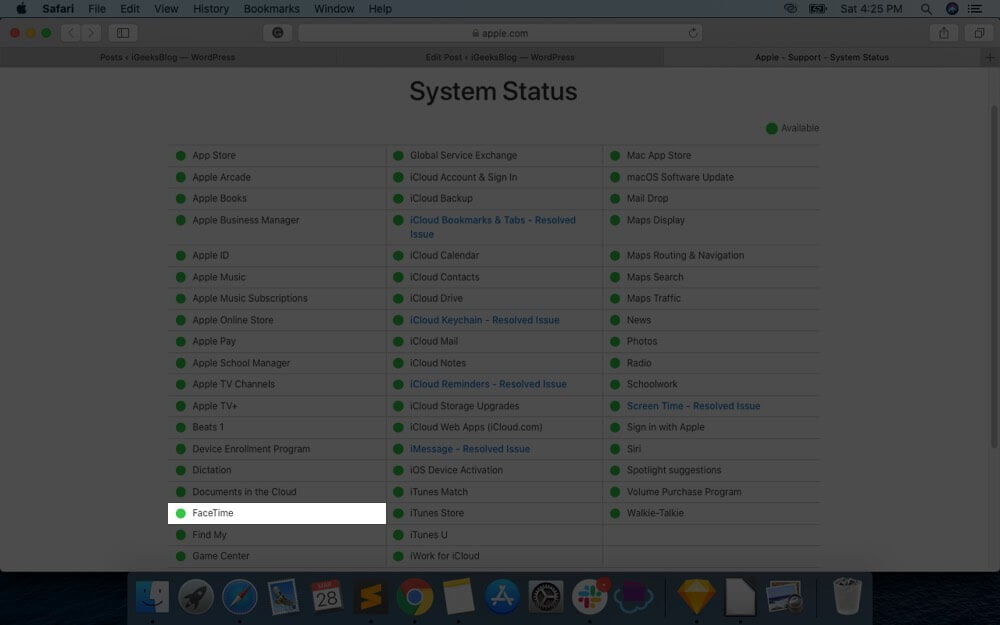Open the Sketch diamond icon
Viewport: 1000px width, 625px height.
tap(696, 597)
